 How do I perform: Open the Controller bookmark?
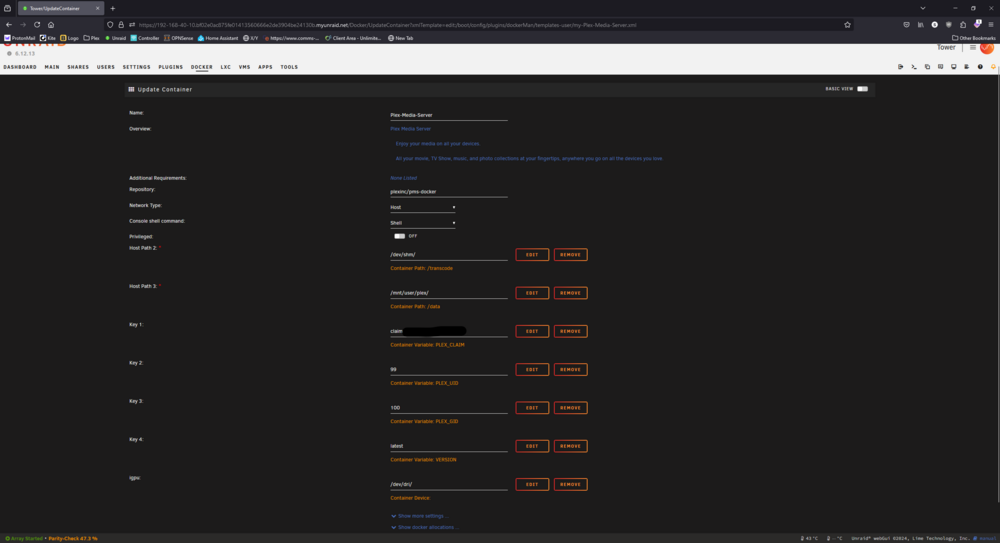coord(145,38)
